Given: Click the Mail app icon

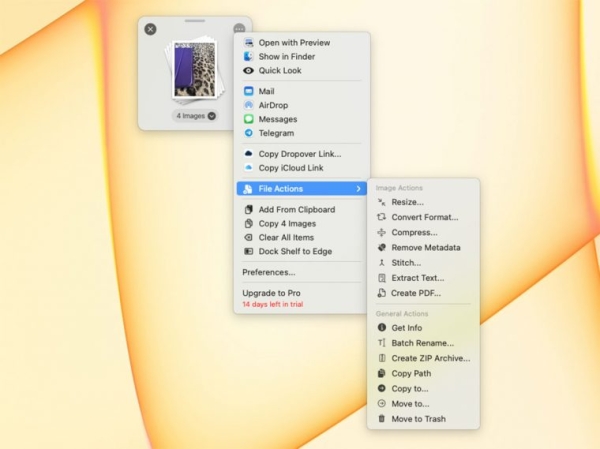Looking at the screenshot, I should (249, 91).
